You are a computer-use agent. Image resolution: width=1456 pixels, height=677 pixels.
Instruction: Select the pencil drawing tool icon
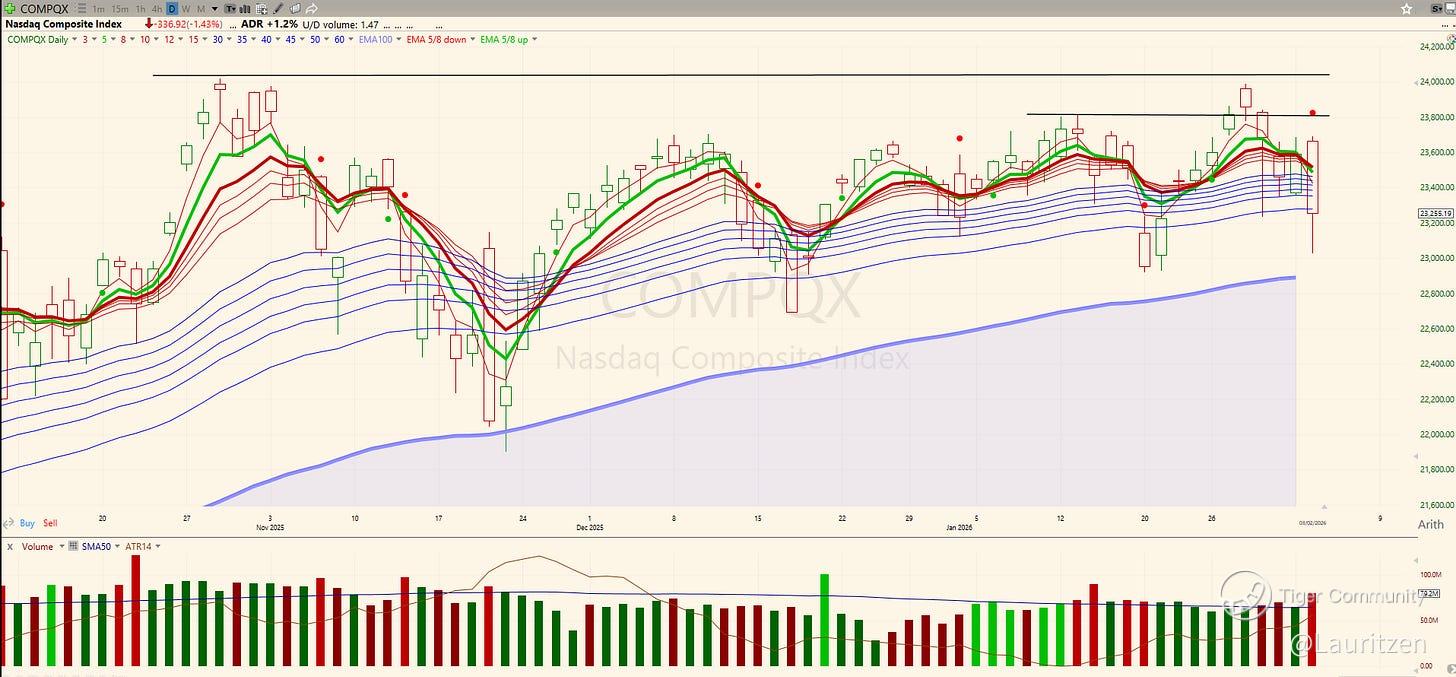277,9
